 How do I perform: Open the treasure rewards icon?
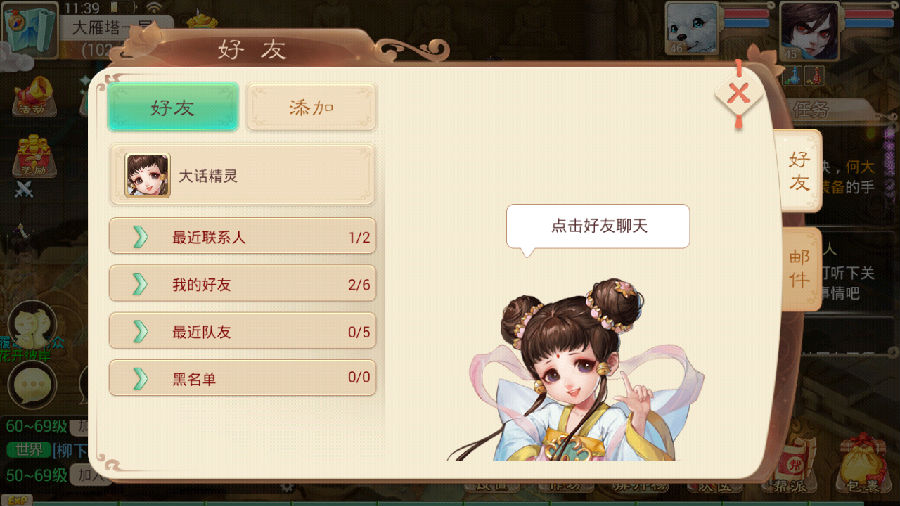[34, 156]
